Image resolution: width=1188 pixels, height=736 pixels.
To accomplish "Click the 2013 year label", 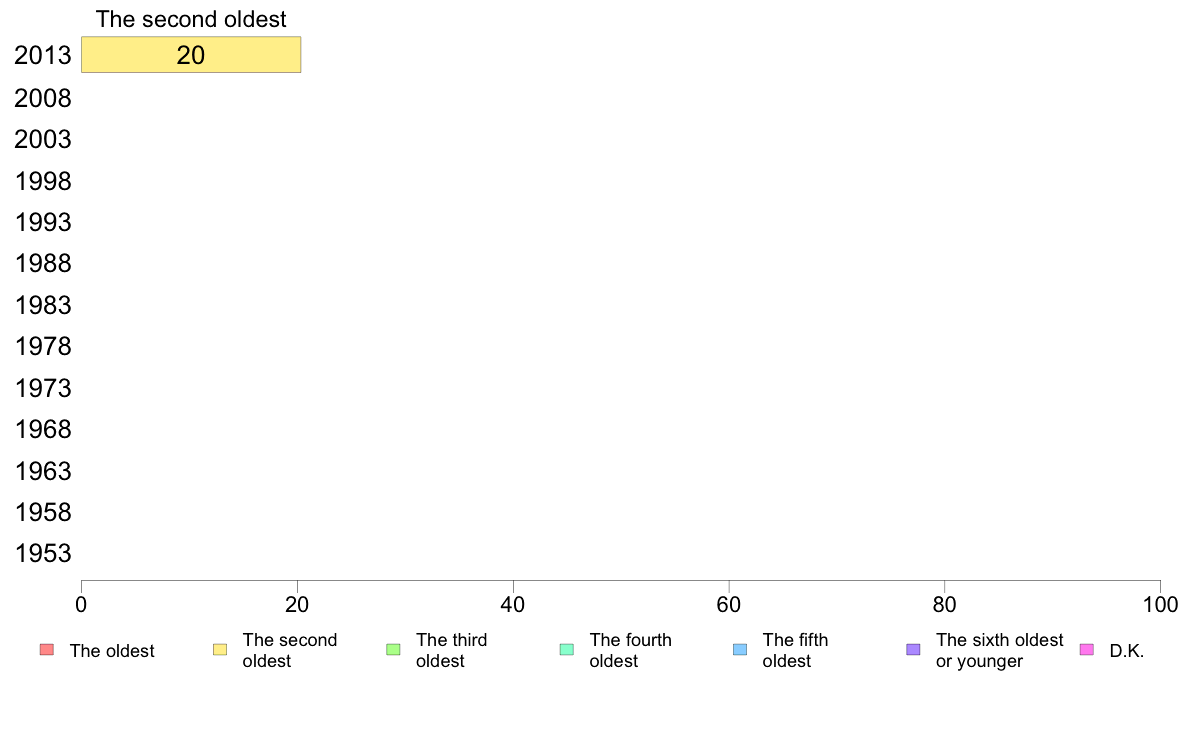I will [x=42, y=55].
